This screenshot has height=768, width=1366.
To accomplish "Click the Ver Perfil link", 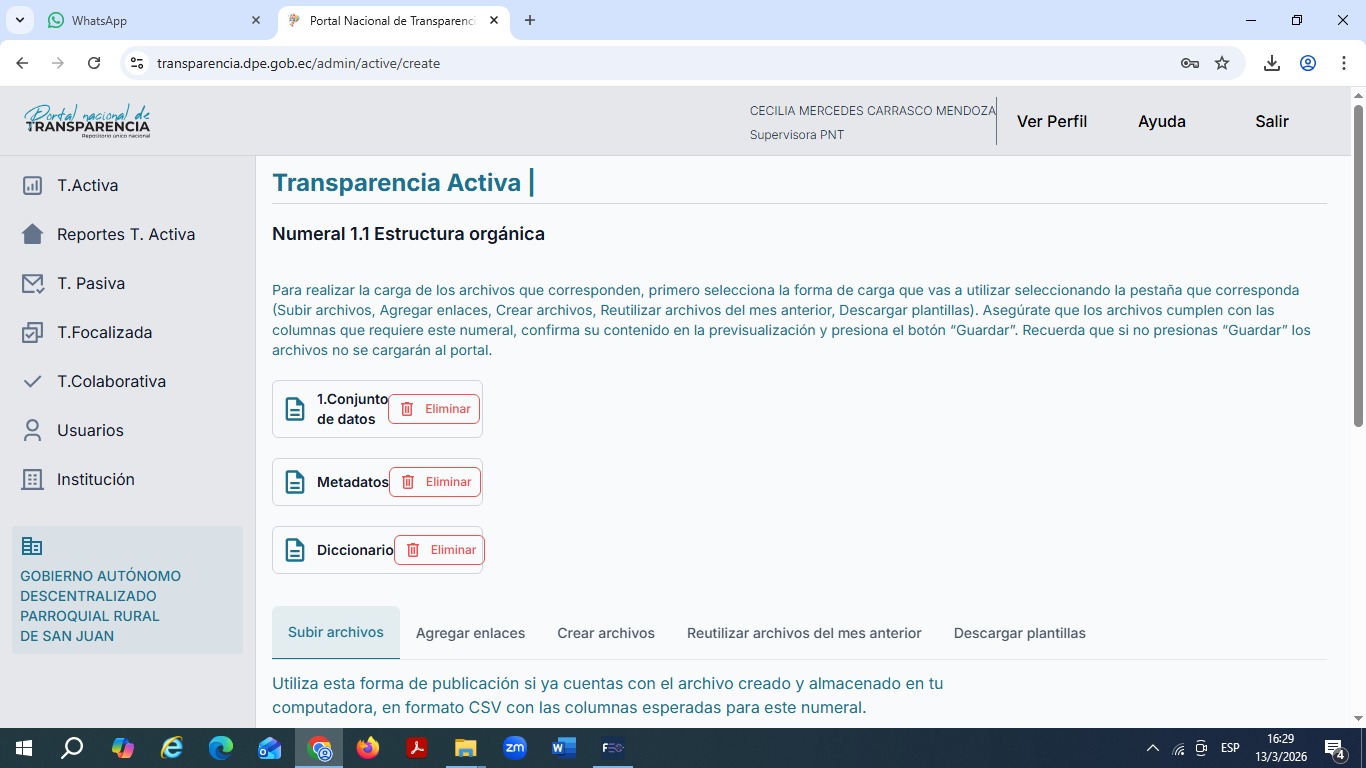I will pos(1052,121).
